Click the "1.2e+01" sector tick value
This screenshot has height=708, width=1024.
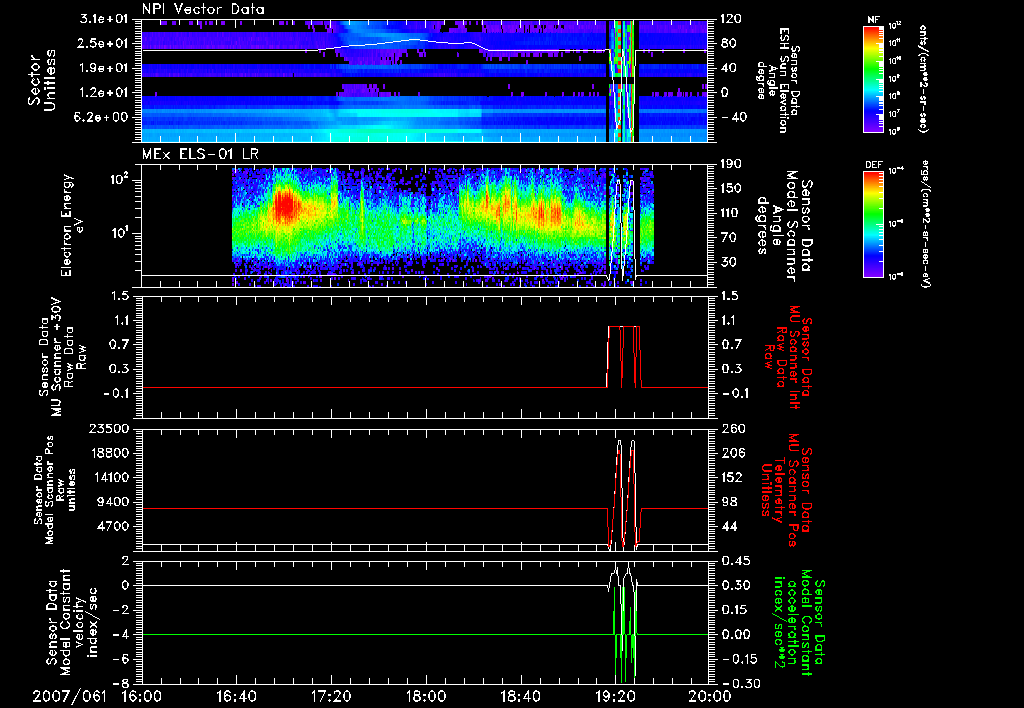106,93
